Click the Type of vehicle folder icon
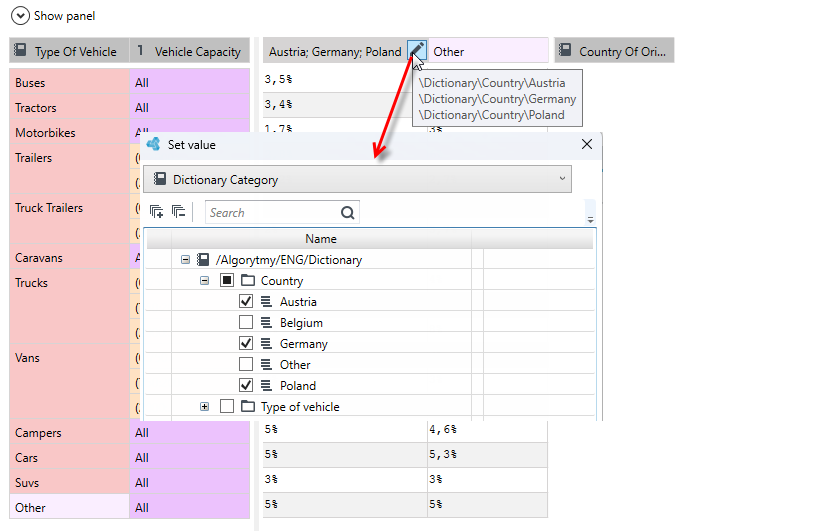 coord(248,406)
